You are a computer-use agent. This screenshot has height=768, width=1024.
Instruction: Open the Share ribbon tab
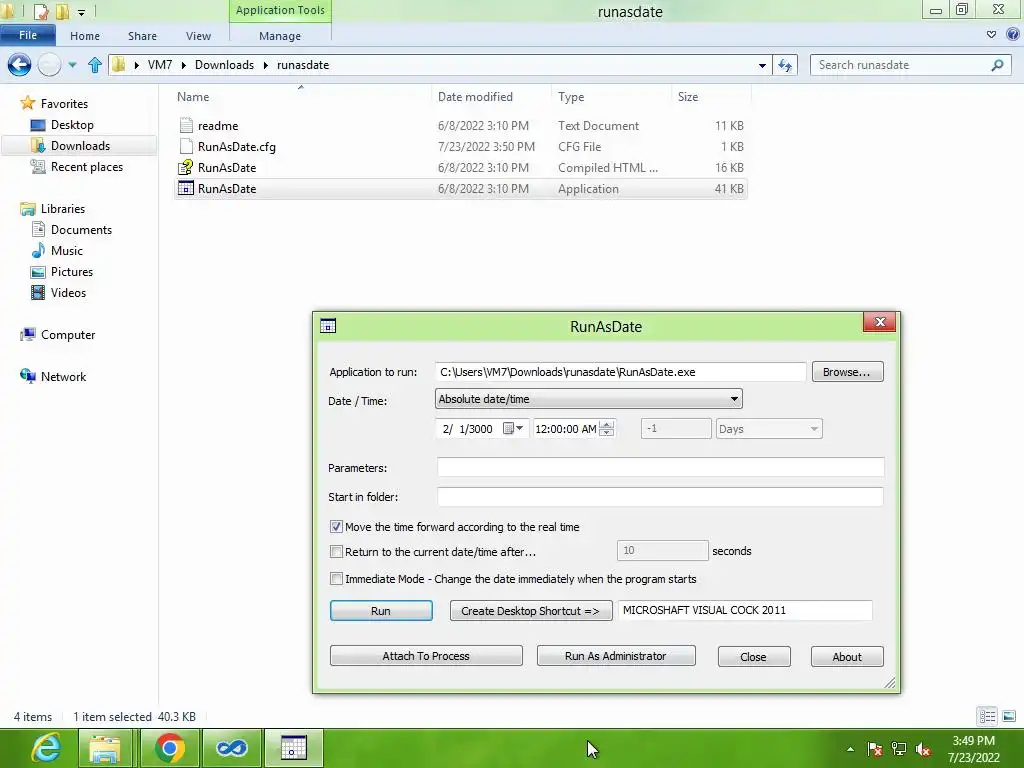142,36
